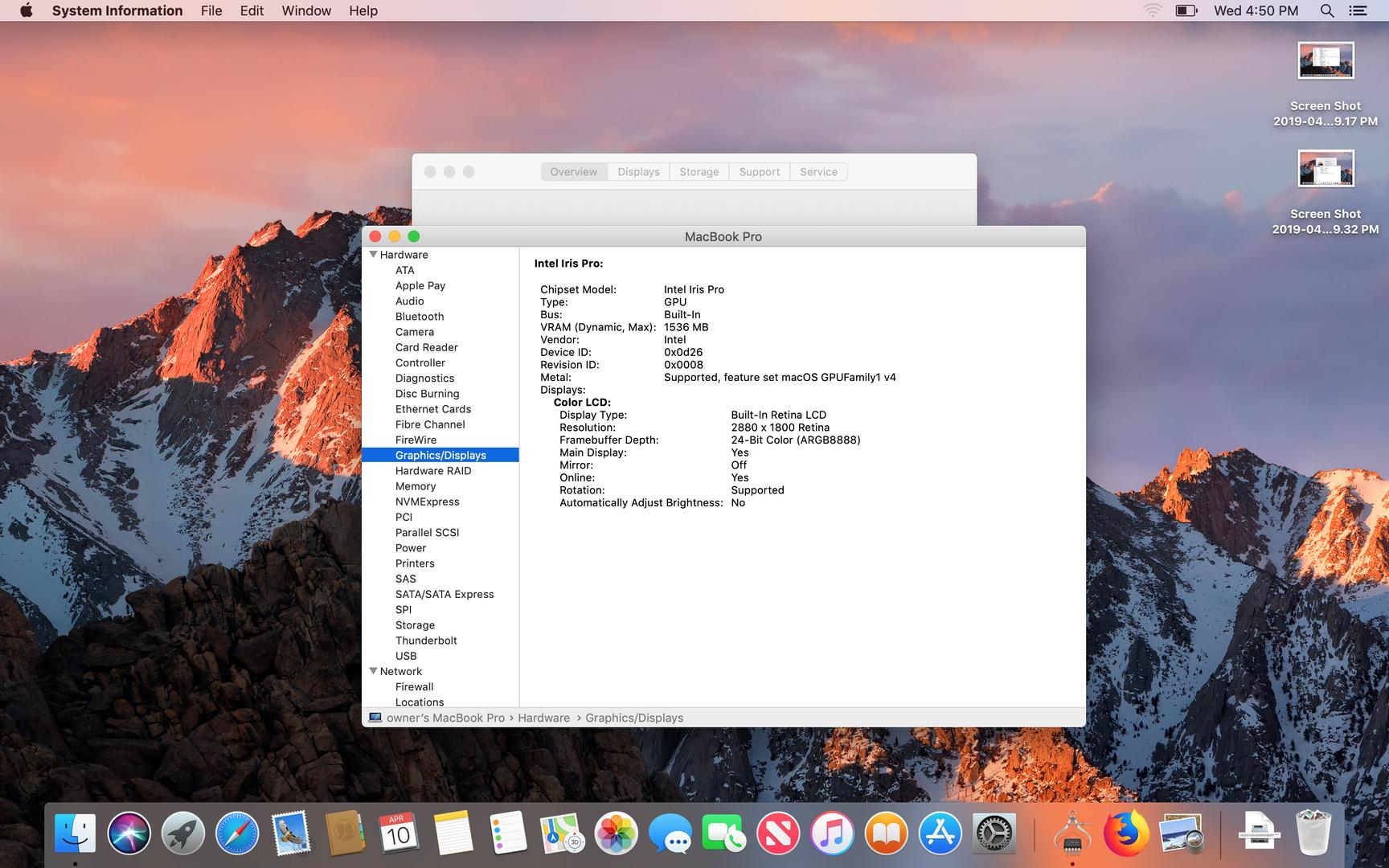
Task: Select Card Reader in the sidebar
Action: point(427,347)
